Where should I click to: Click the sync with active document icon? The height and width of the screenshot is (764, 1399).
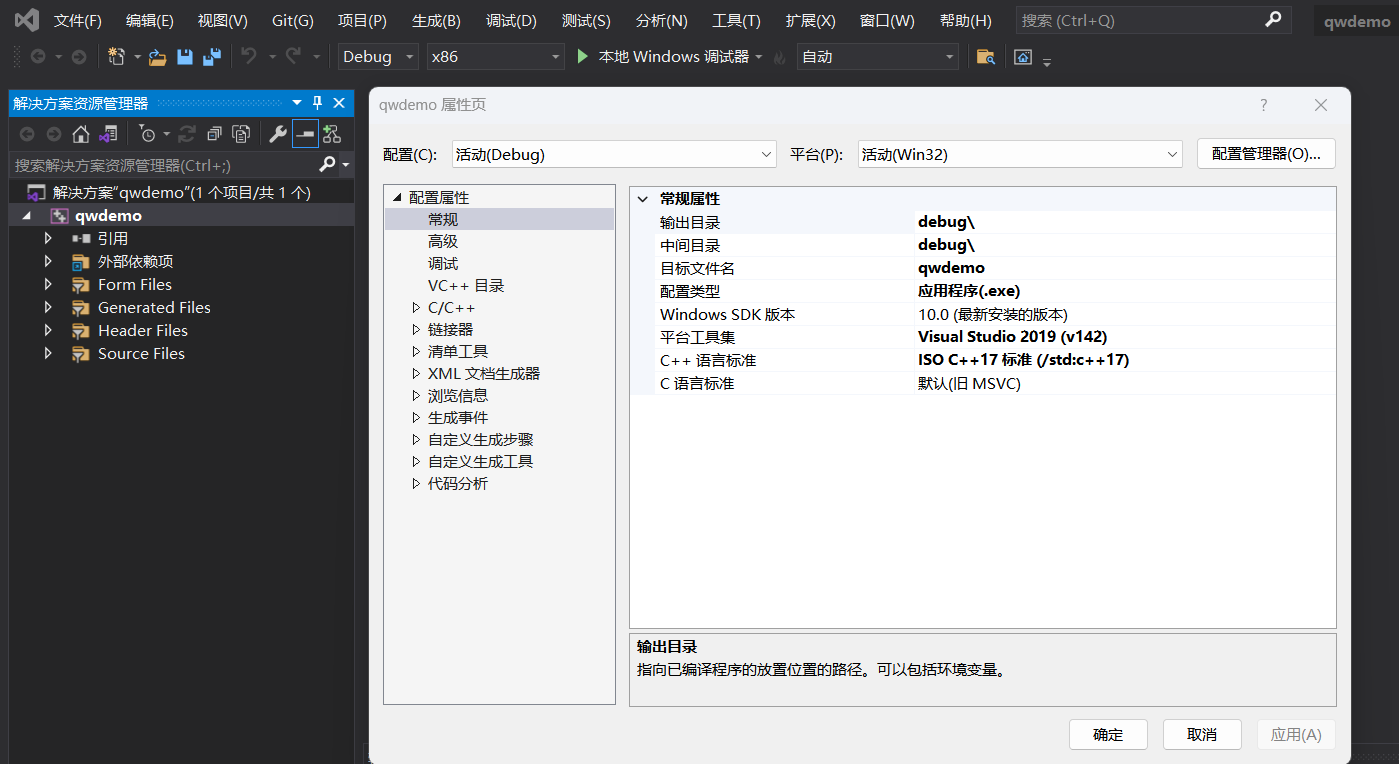pyautogui.click(x=187, y=134)
